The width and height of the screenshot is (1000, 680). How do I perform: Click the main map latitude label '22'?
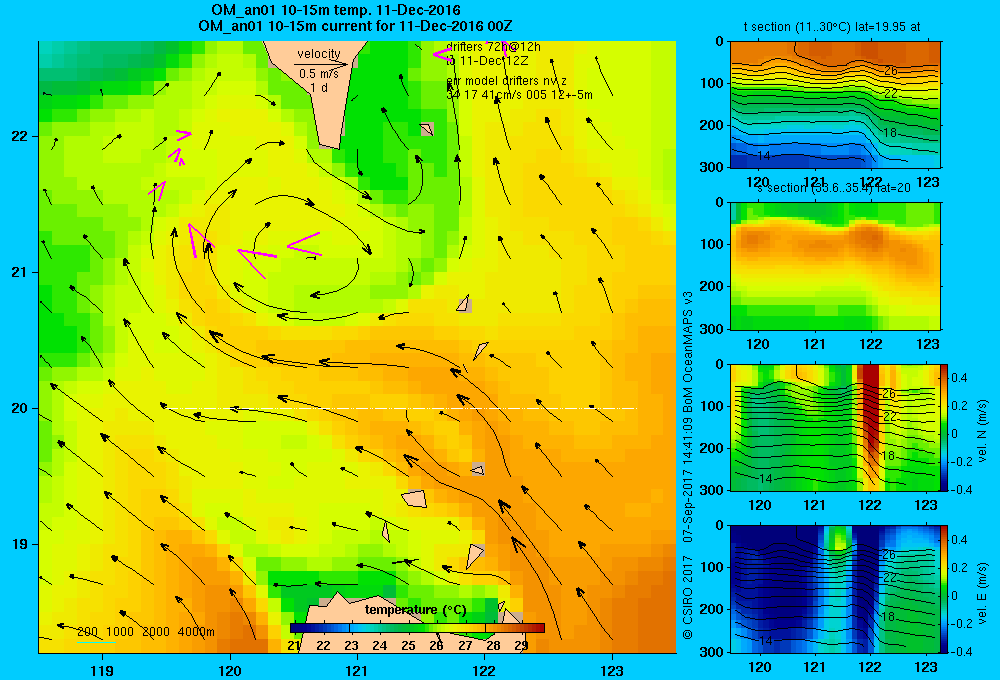pos(20,137)
